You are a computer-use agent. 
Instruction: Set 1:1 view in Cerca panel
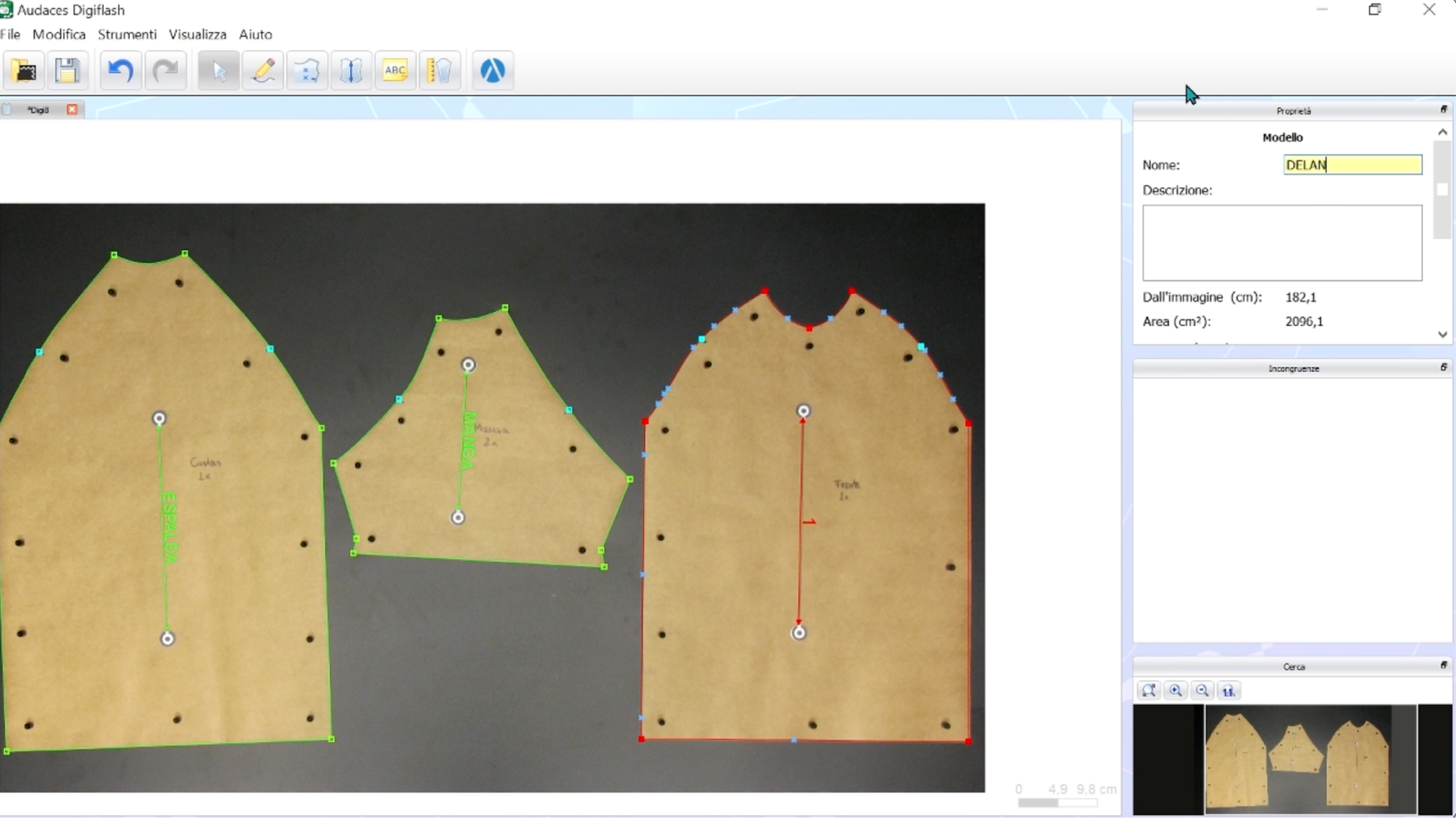click(x=1228, y=690)
